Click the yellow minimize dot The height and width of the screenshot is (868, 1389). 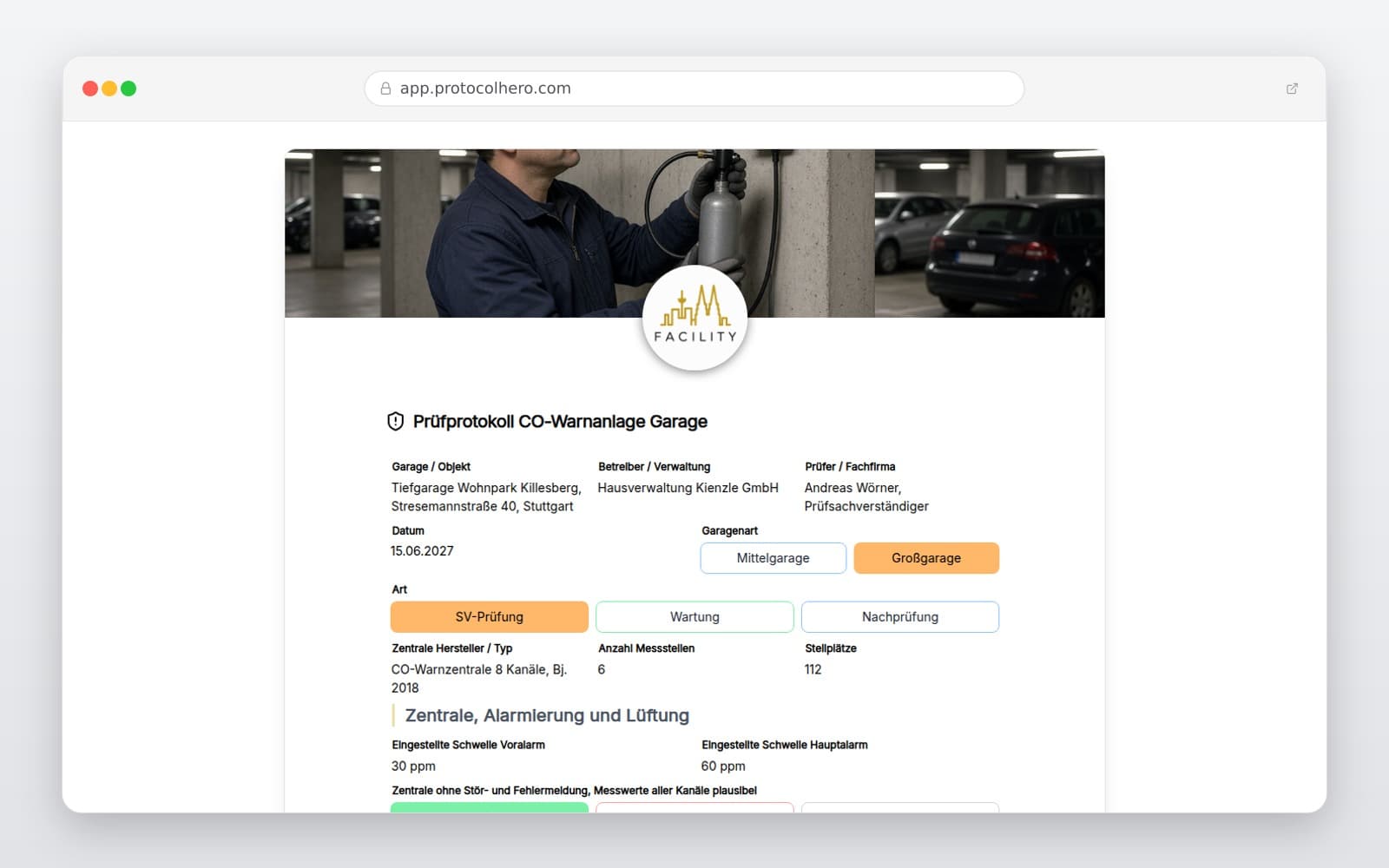[109, 89]
